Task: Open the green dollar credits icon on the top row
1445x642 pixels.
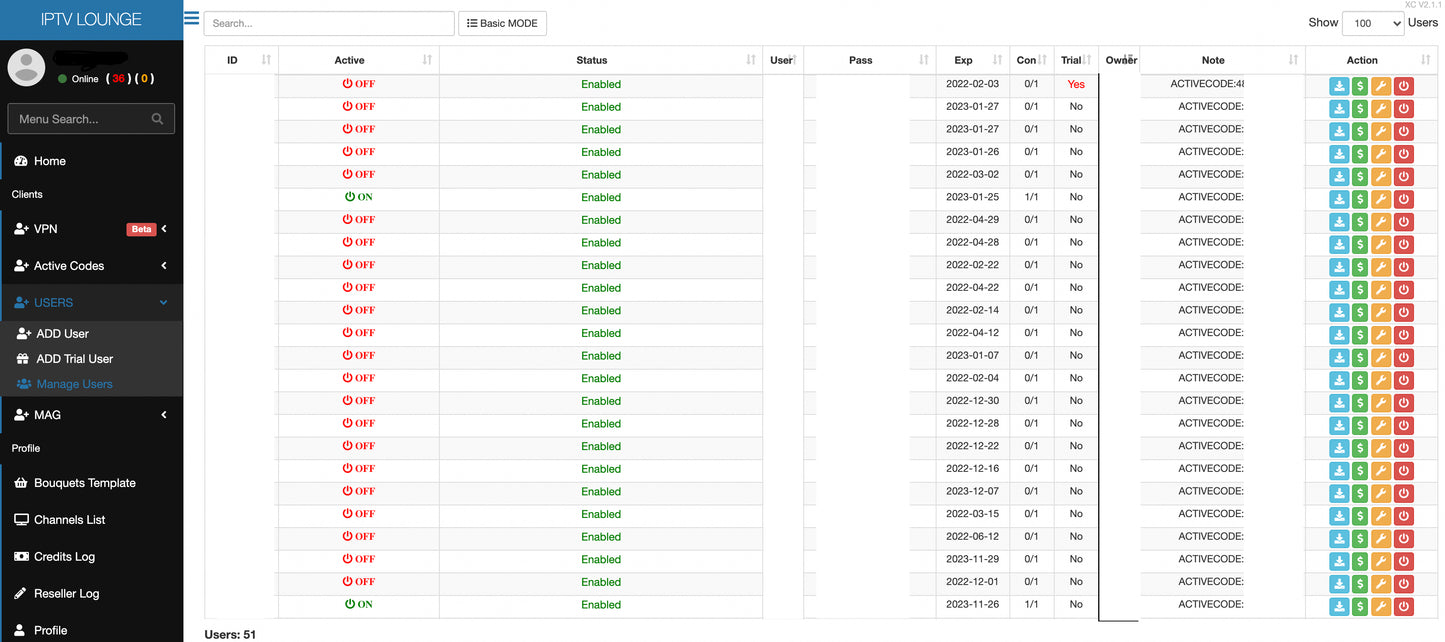Action: (x=1360, y=86)
